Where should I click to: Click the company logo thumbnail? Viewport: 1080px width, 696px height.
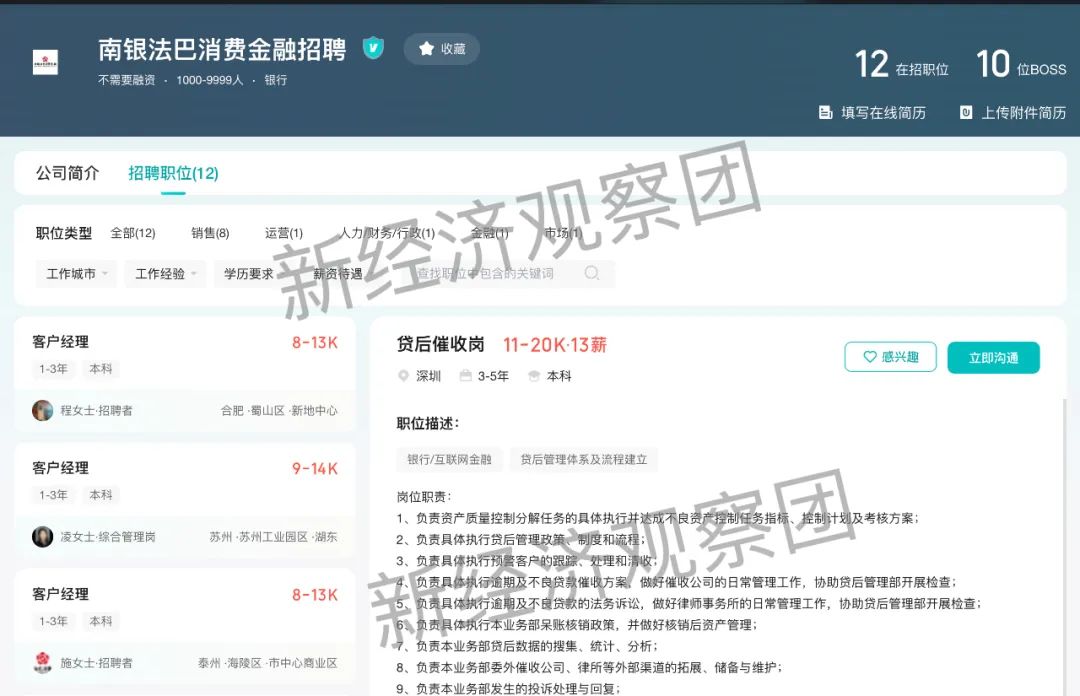pyautogui.click(x=45, y=62)
